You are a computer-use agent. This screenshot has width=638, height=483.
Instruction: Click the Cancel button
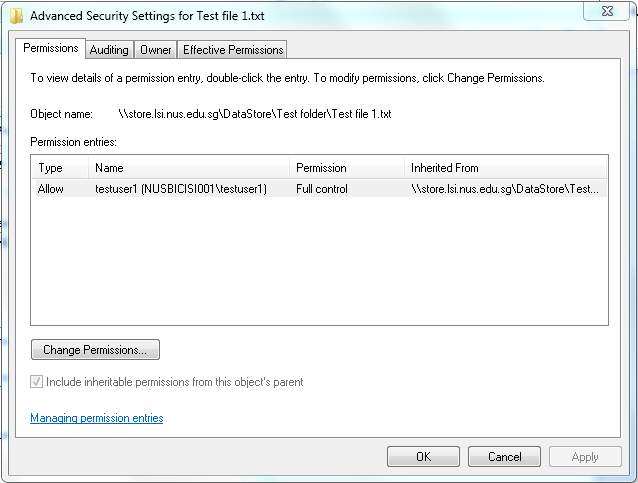[504, 457]
